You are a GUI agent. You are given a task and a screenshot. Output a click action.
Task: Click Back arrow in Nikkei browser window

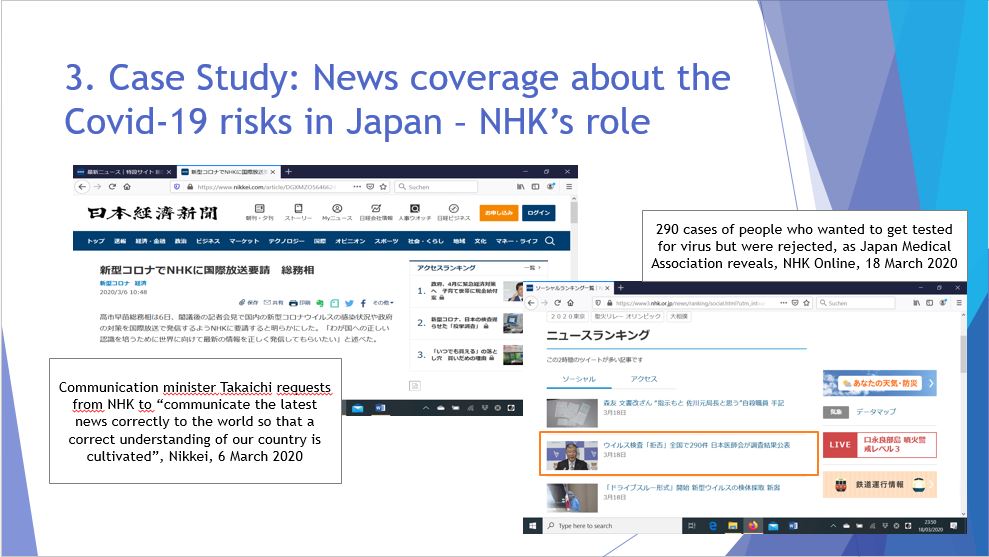(x=82, y=187)
